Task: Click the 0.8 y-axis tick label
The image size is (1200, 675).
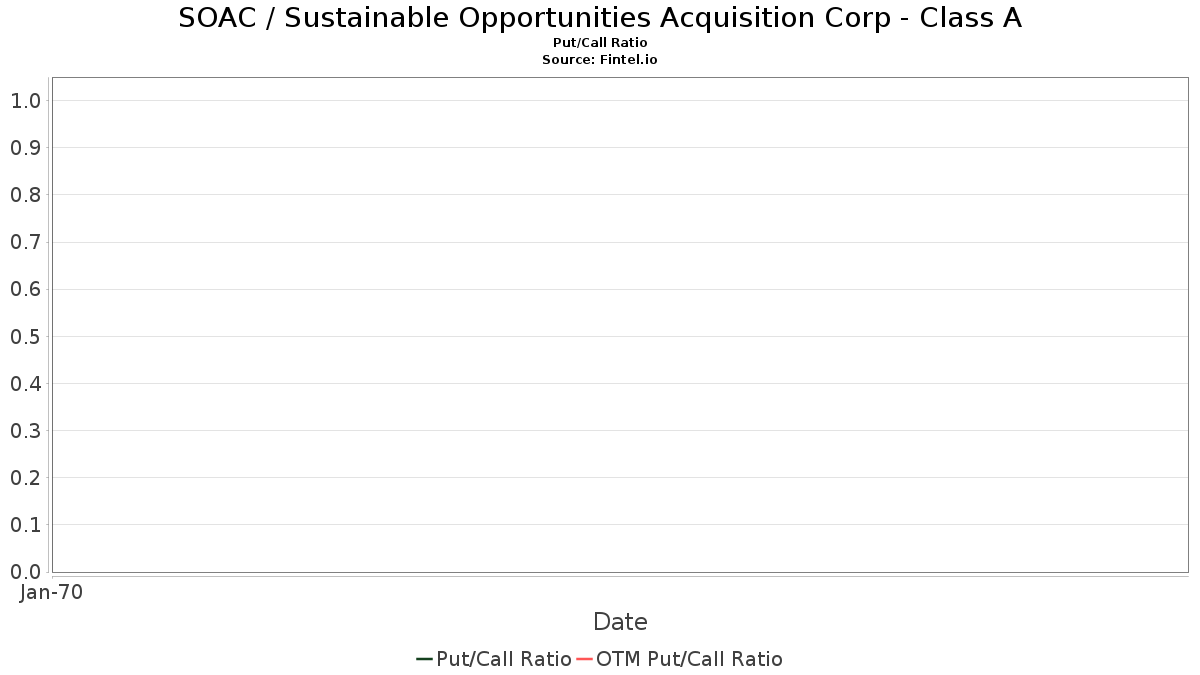Action: [x=25, y=195]
